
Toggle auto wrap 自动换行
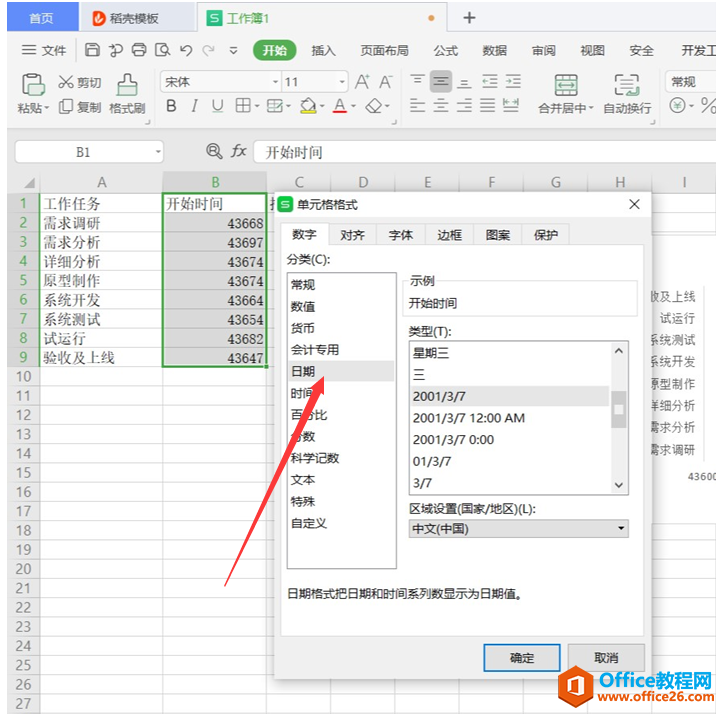[627, 94]
